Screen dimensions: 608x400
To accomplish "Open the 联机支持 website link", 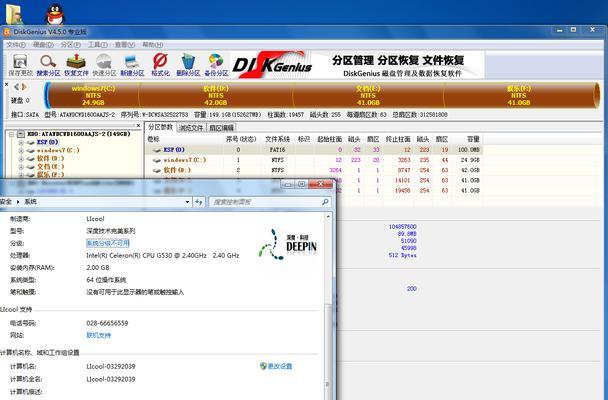I will coord(98,335).
